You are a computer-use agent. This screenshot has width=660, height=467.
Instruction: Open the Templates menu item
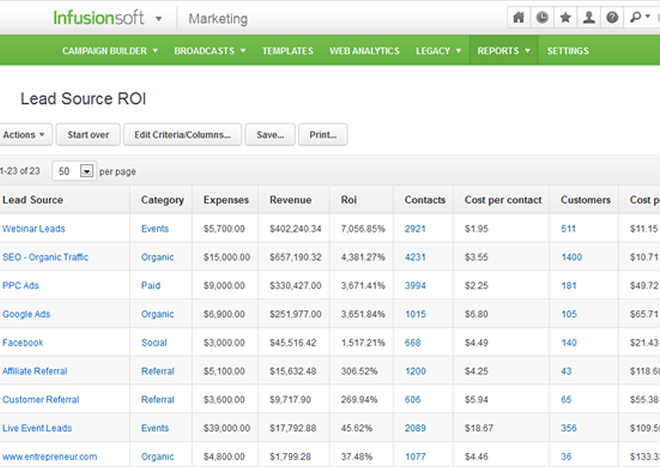tap(288, 51)
